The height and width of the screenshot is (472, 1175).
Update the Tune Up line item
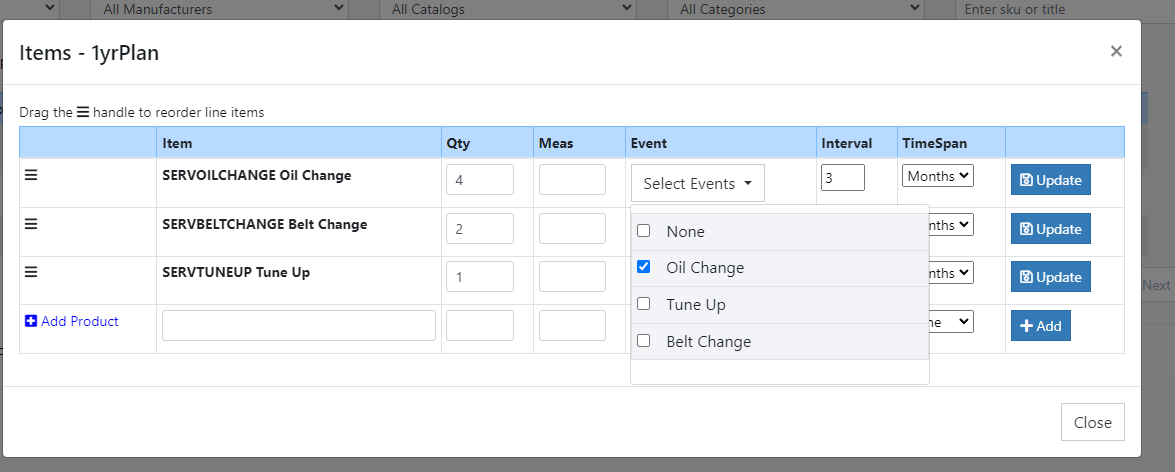[x=1050, y=276]
